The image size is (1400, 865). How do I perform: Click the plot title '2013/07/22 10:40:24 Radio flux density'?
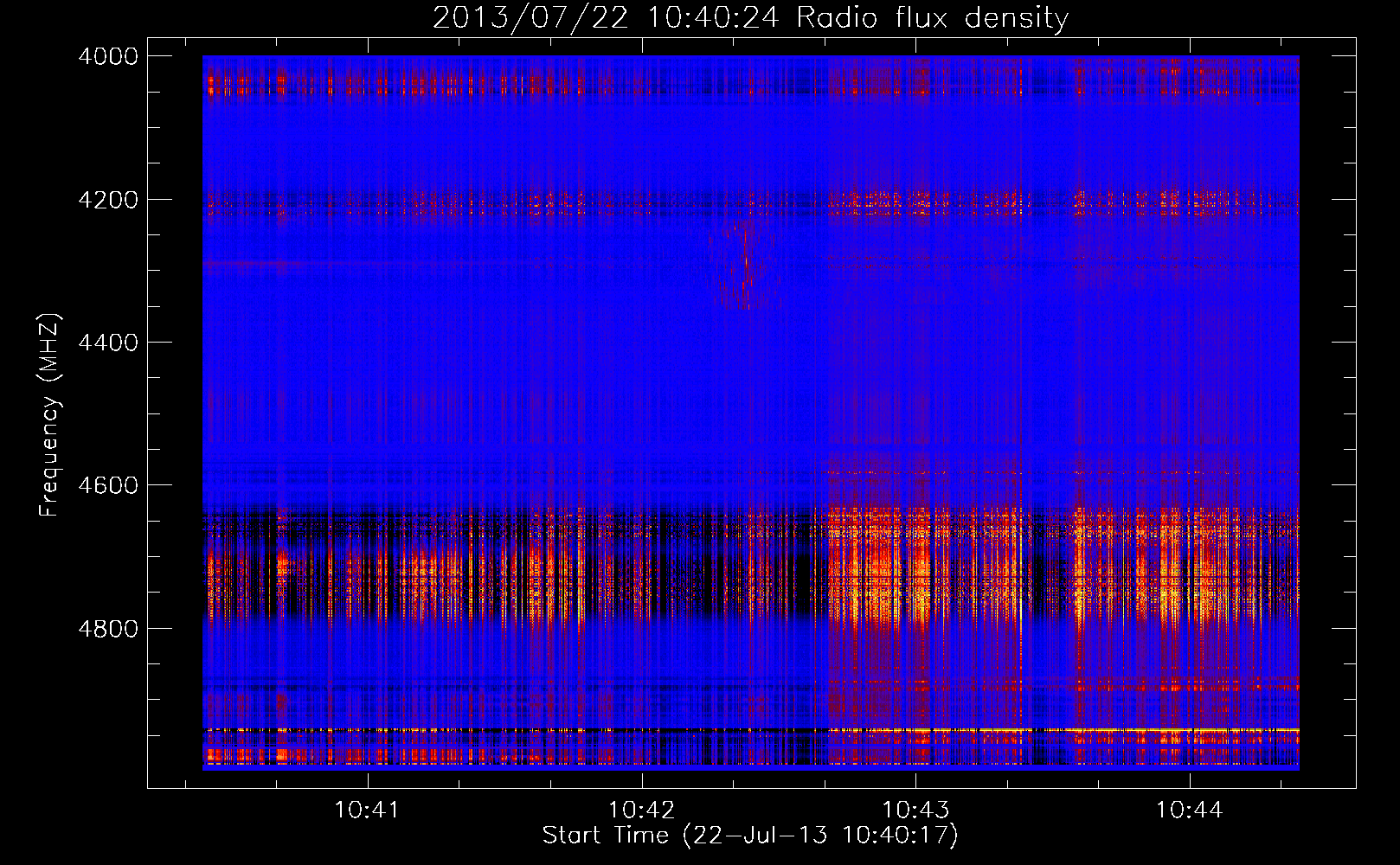(750, 17)
